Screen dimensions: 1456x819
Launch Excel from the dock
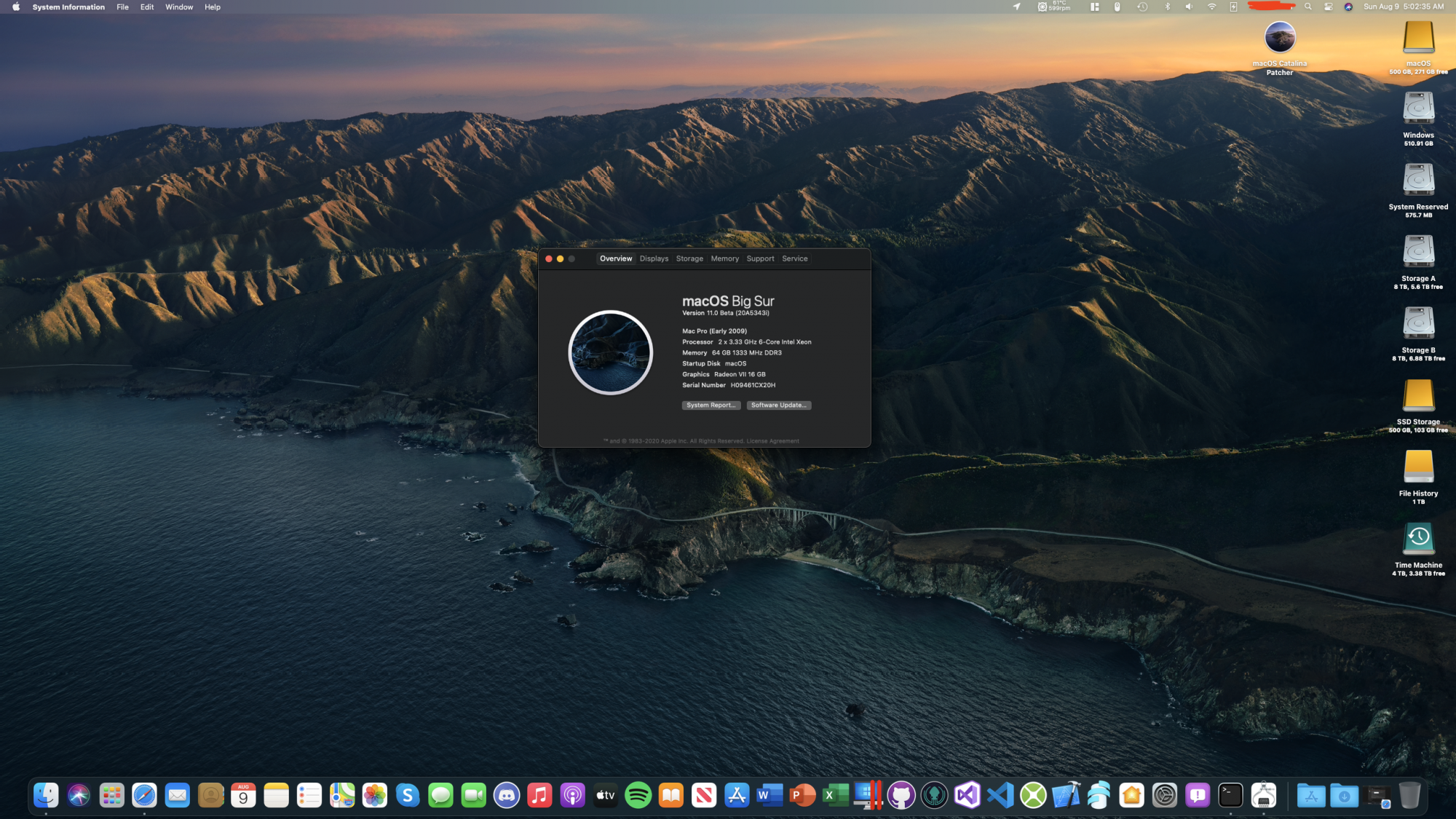(x=836, y=795)
